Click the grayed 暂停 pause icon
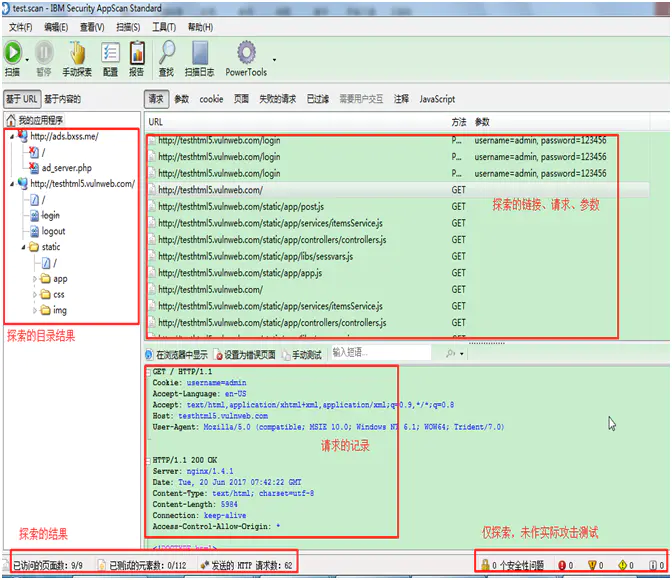The width and height of the screenshot is (672, 580). (x=44, y=53)
